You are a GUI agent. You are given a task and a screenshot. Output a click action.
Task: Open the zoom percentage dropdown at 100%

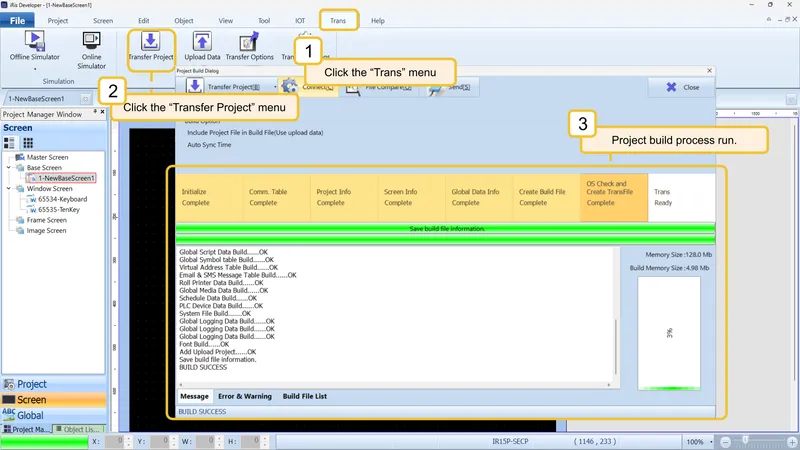click(x=711, y=442)
